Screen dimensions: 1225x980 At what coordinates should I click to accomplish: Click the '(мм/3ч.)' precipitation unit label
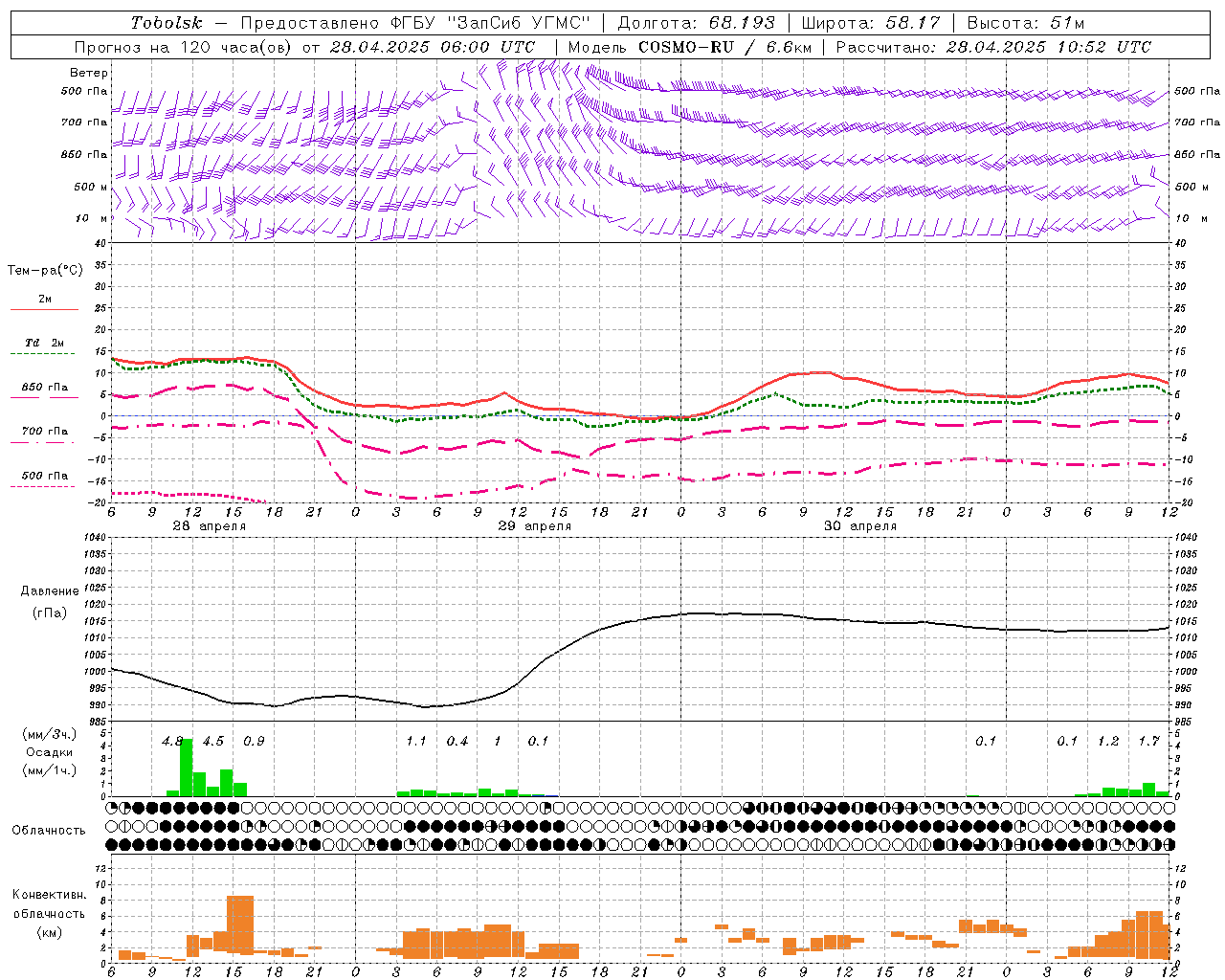pos(50,735)
